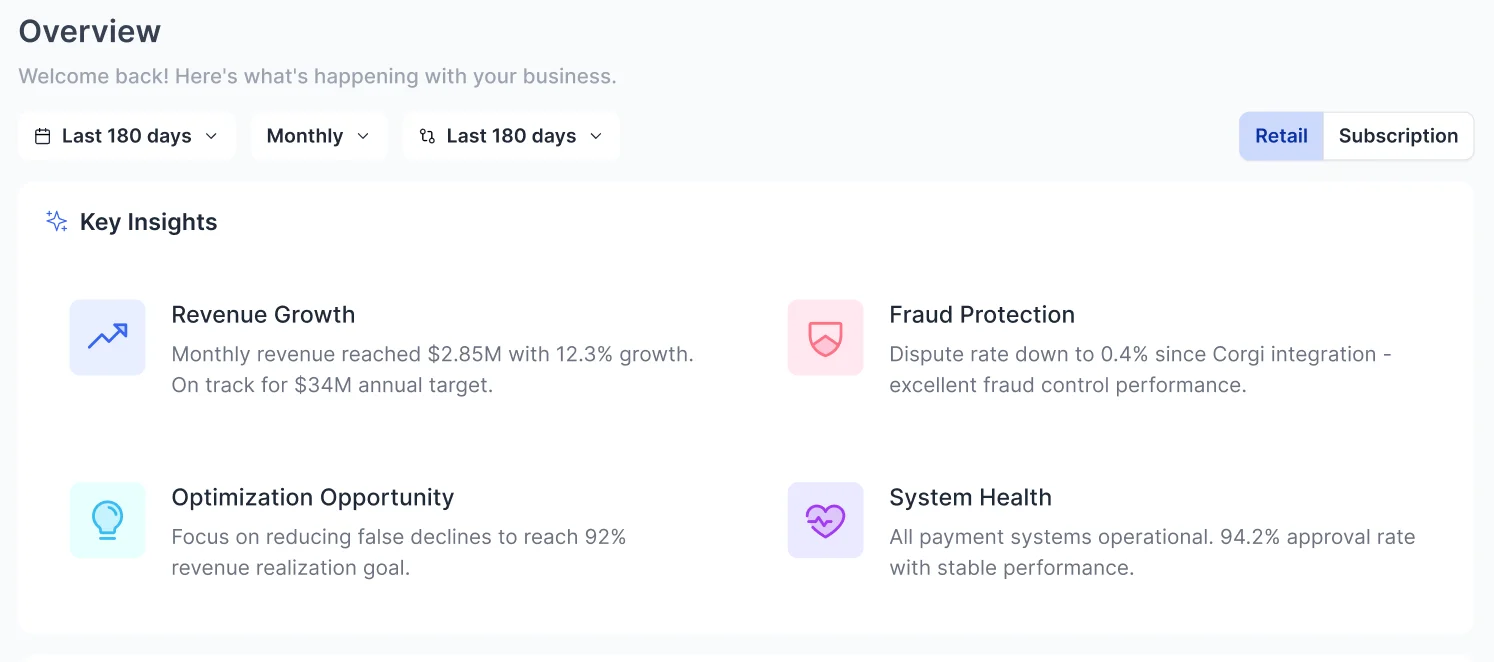Select the System Health insight title
1494x662 pixels.
click(970, 497)
